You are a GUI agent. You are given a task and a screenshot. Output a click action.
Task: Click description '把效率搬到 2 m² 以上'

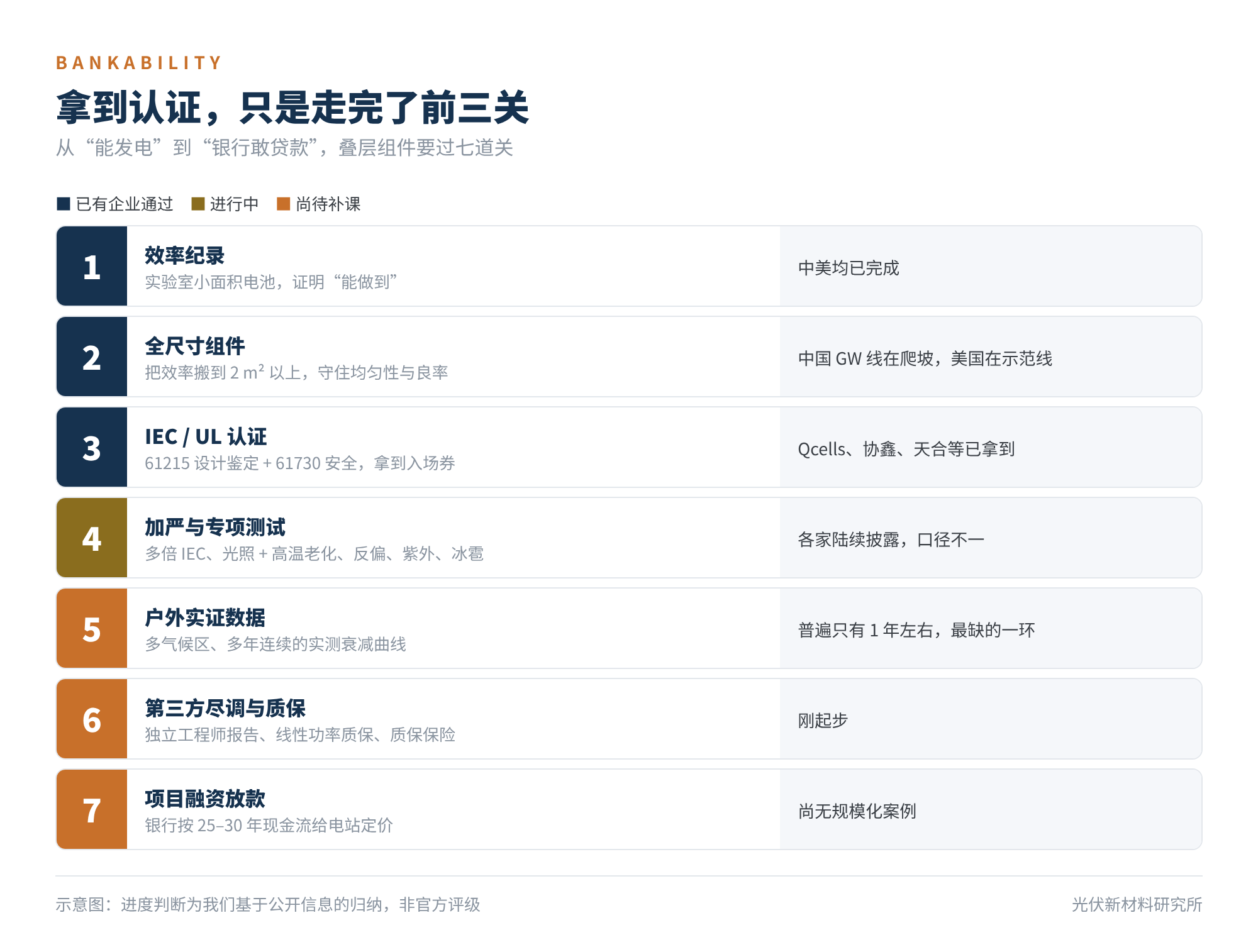(296, 372)
